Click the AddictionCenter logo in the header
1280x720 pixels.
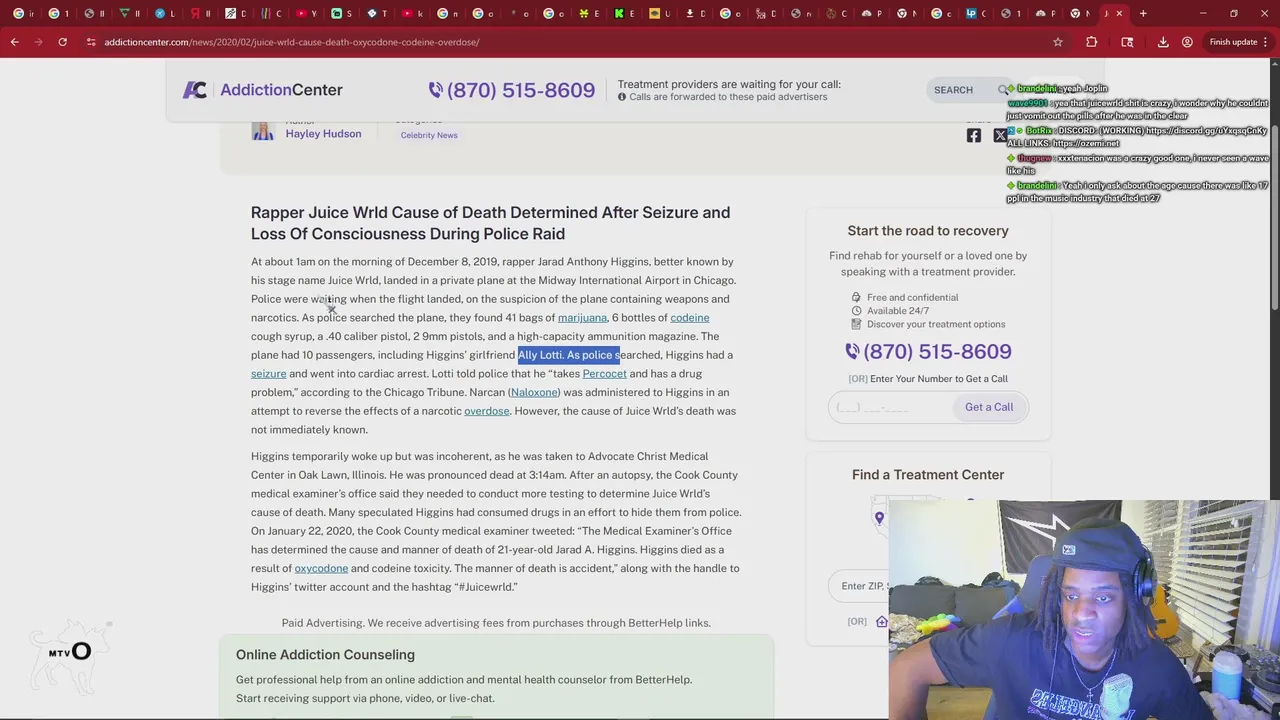point(262,90)
